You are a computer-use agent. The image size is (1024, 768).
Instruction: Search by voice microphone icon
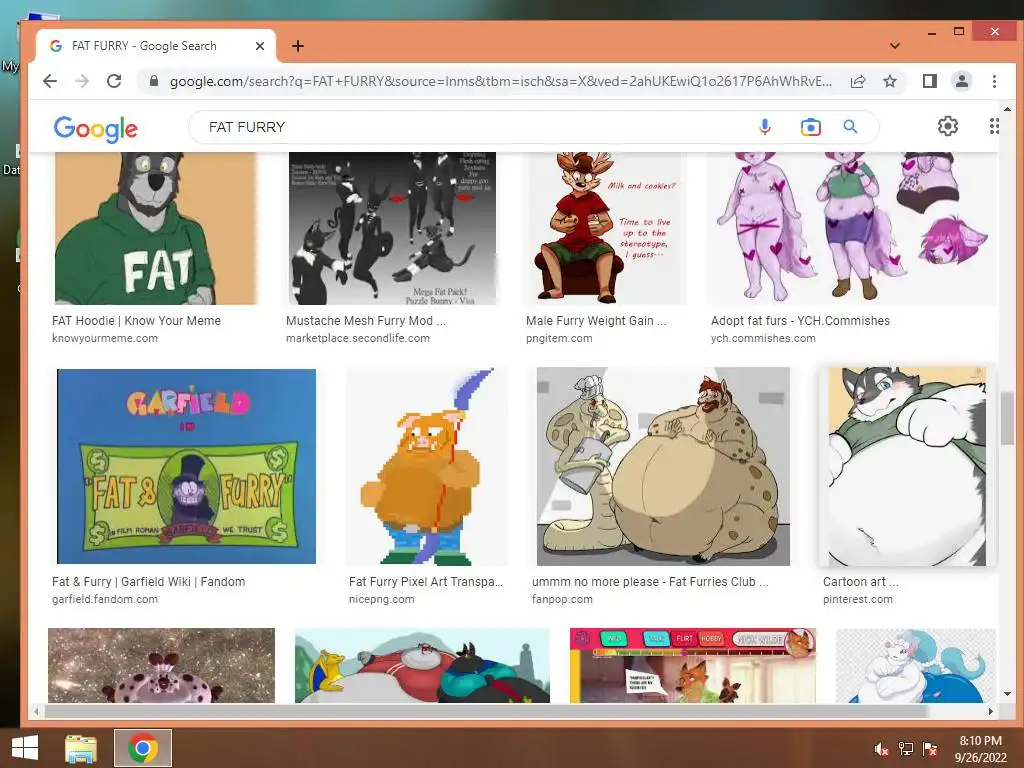pos(765,127)
